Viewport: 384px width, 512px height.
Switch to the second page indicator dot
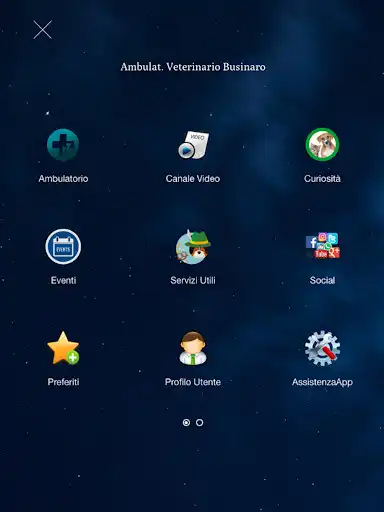(x=199, y=423)
